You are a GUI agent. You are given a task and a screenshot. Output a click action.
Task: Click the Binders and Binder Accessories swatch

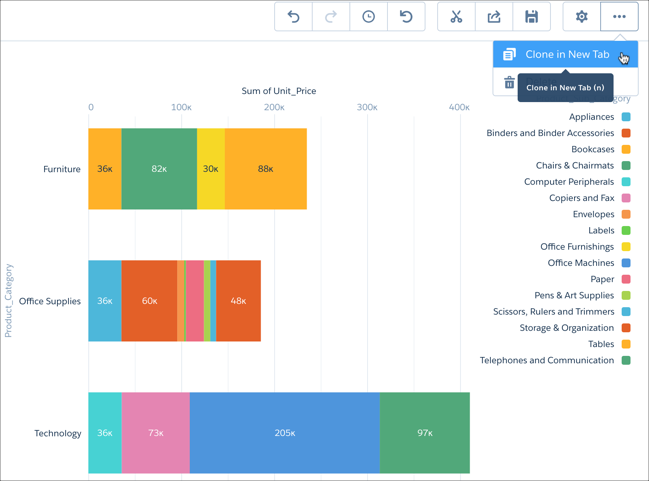pyautogui.click(x=626, y=133)
